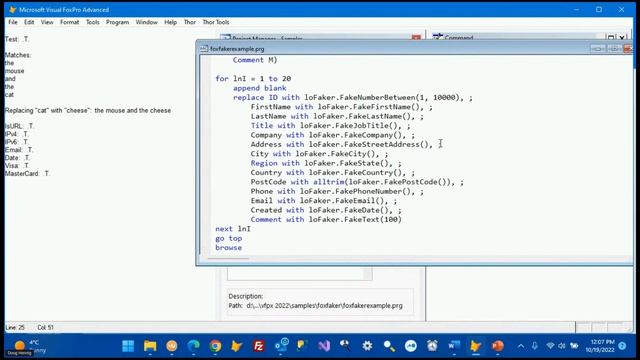Open the volume speaker tray icon
The image size is (640, 360).
coord(562,346)
